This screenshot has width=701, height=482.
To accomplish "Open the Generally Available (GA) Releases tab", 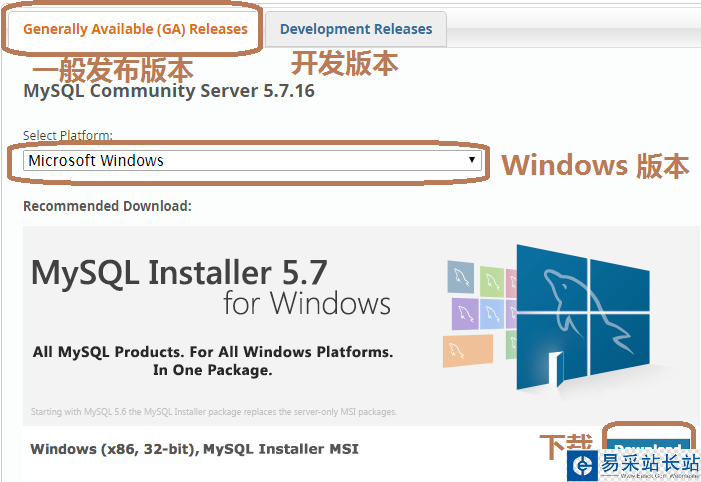I will (135, 29).
